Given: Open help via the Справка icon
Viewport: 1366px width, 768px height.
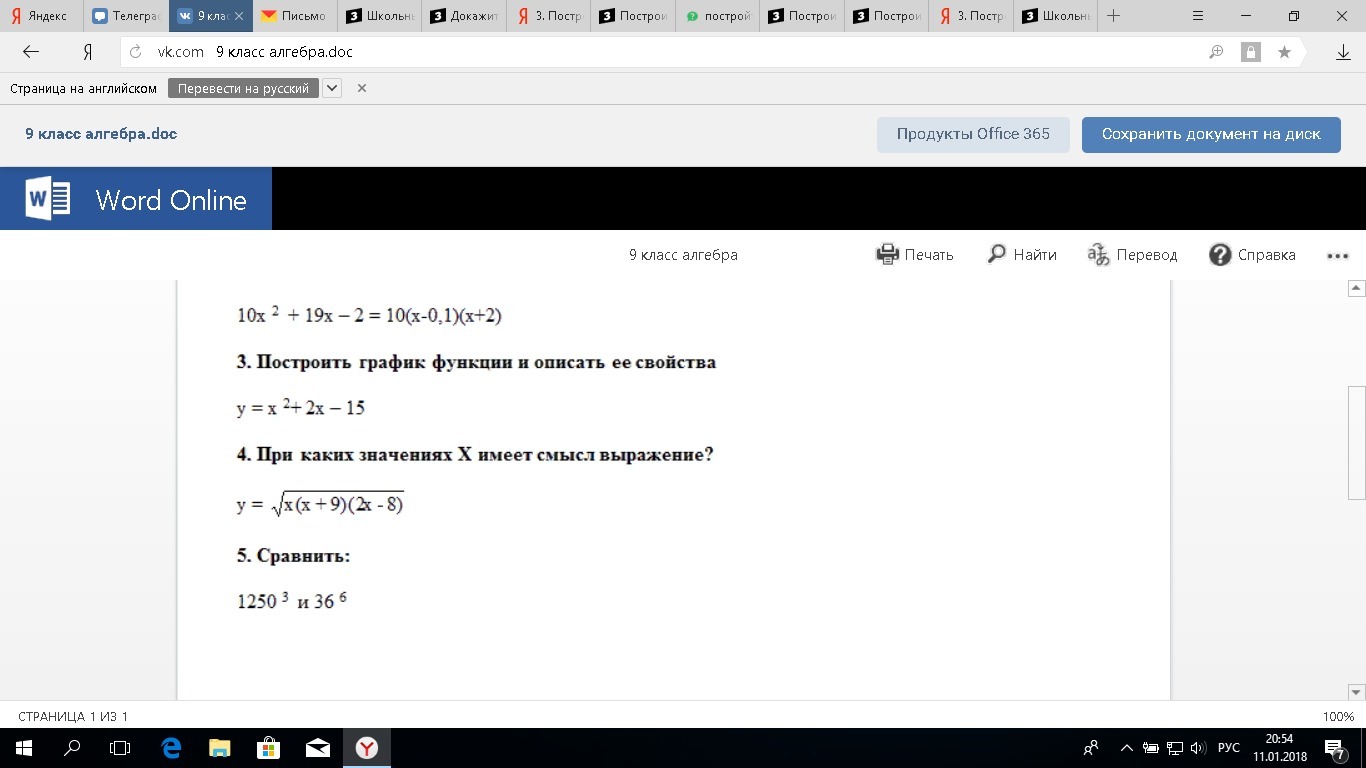Looking at the screenshot, I should (1220, 254).
